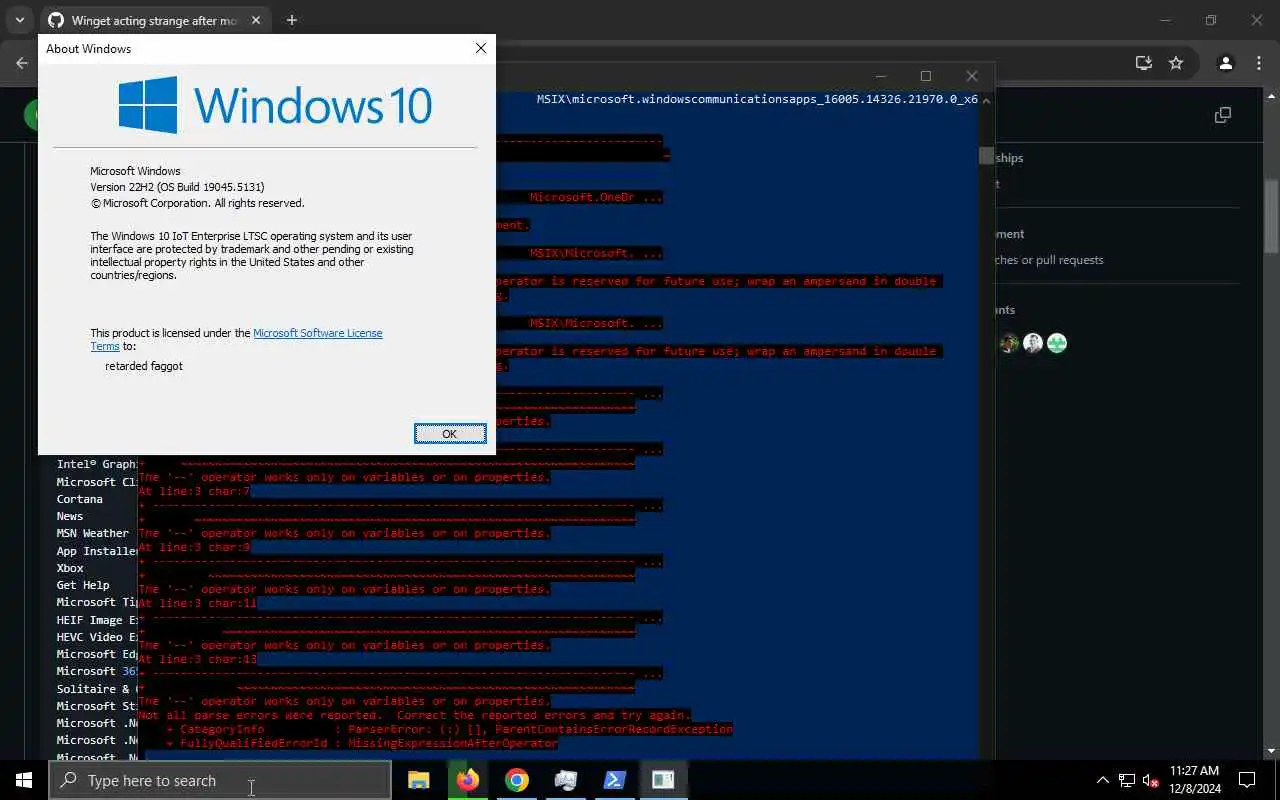
Task: Click the third green participant avatar
Action: 1057,343
